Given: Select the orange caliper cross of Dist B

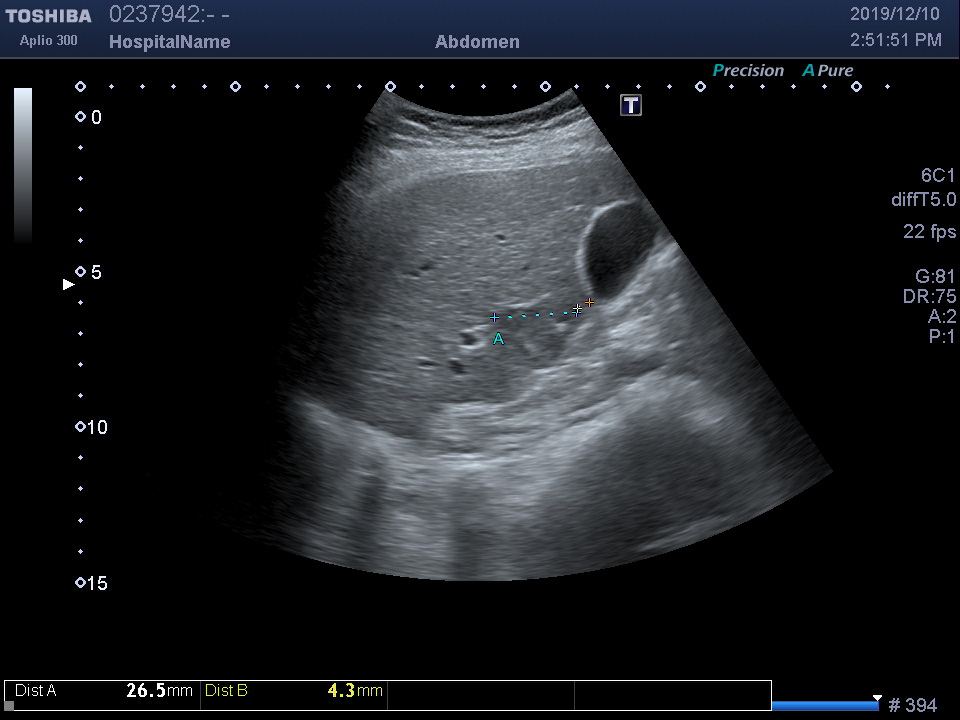Looking at the screenshot, I should click(x=590, y=302).
